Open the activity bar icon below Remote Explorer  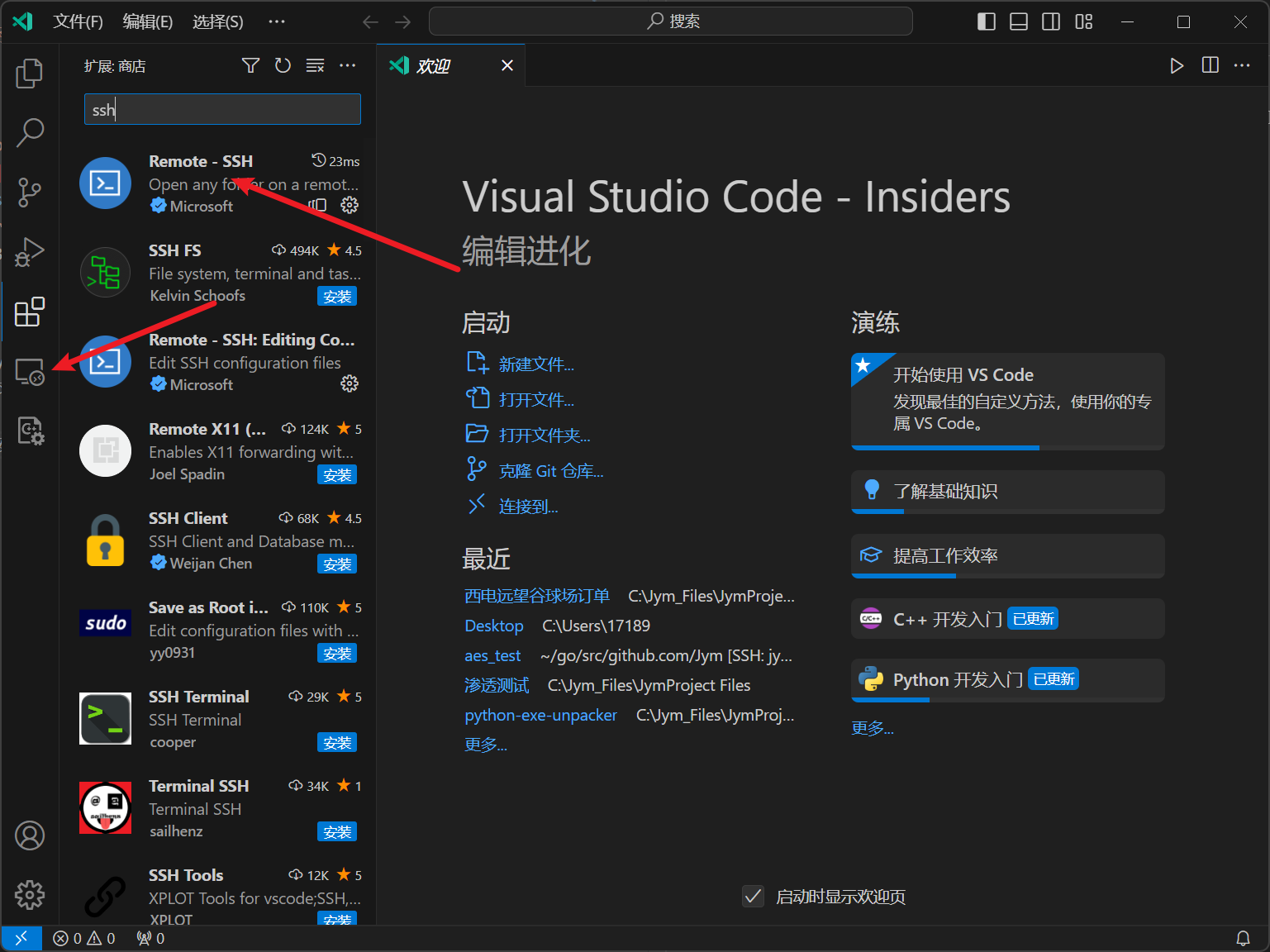[x=30, y=431]
